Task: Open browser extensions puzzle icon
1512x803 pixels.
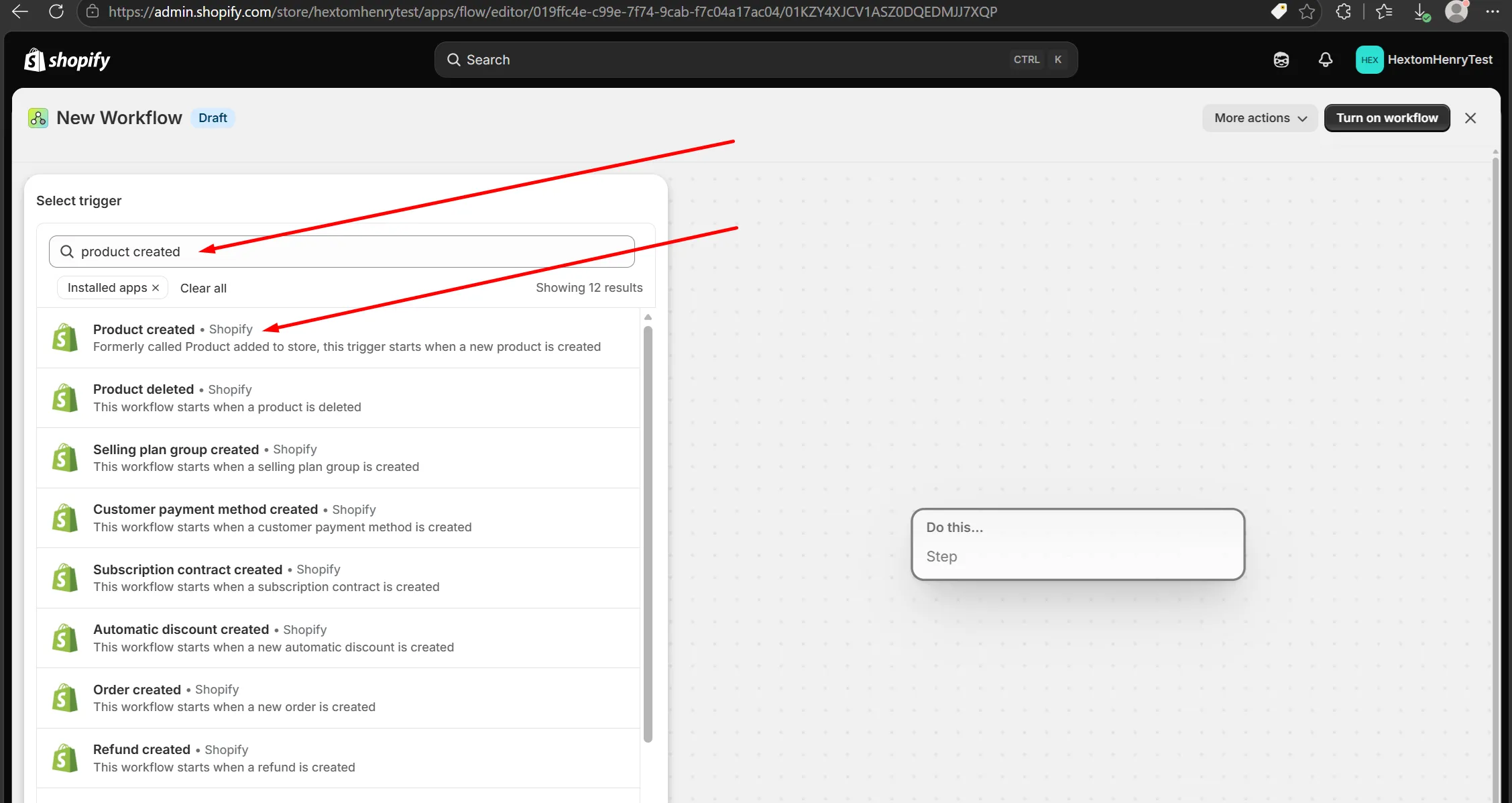Action: click(1344, 11)
